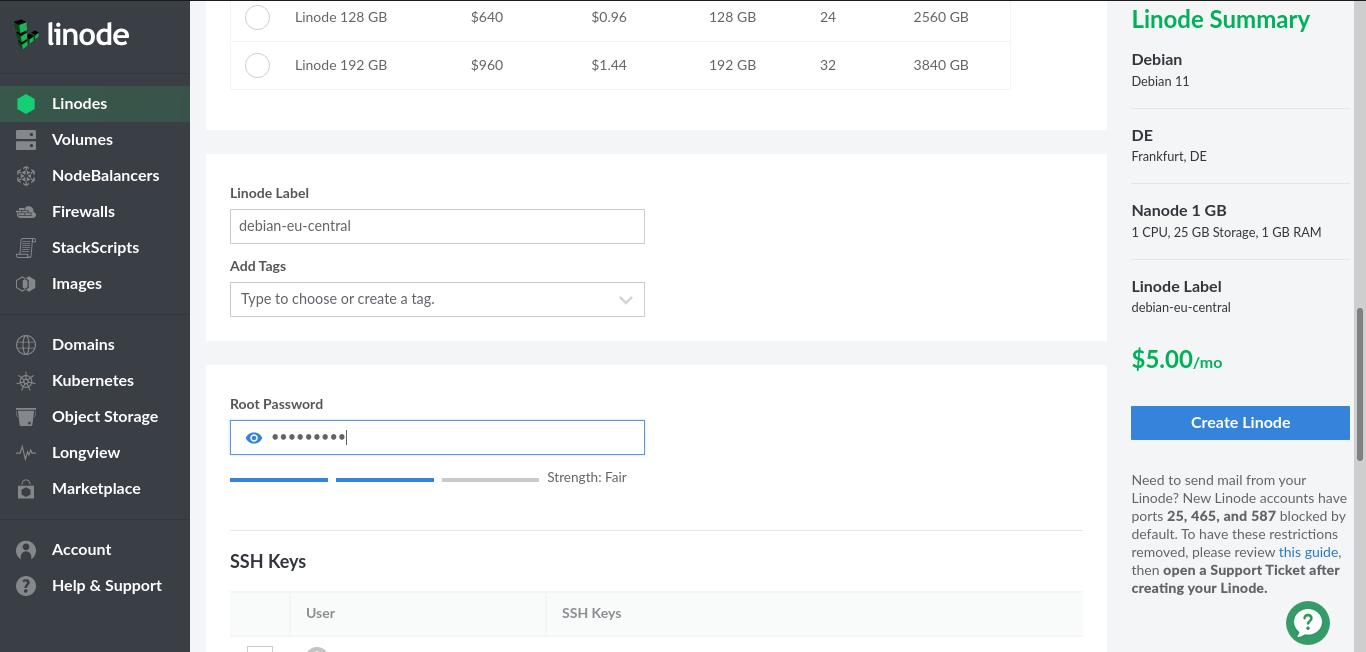Click the Domains globe icon
Viewport: 1366px width, 652px height.
tap(26, 345)
